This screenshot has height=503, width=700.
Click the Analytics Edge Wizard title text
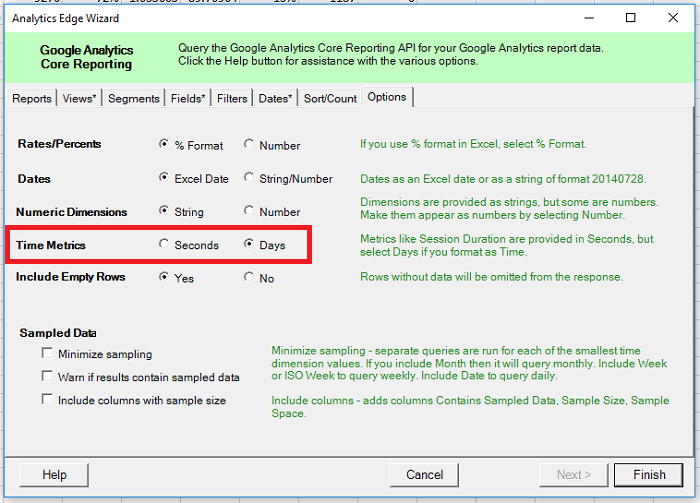pyautogui.click(x=66, y=18)
